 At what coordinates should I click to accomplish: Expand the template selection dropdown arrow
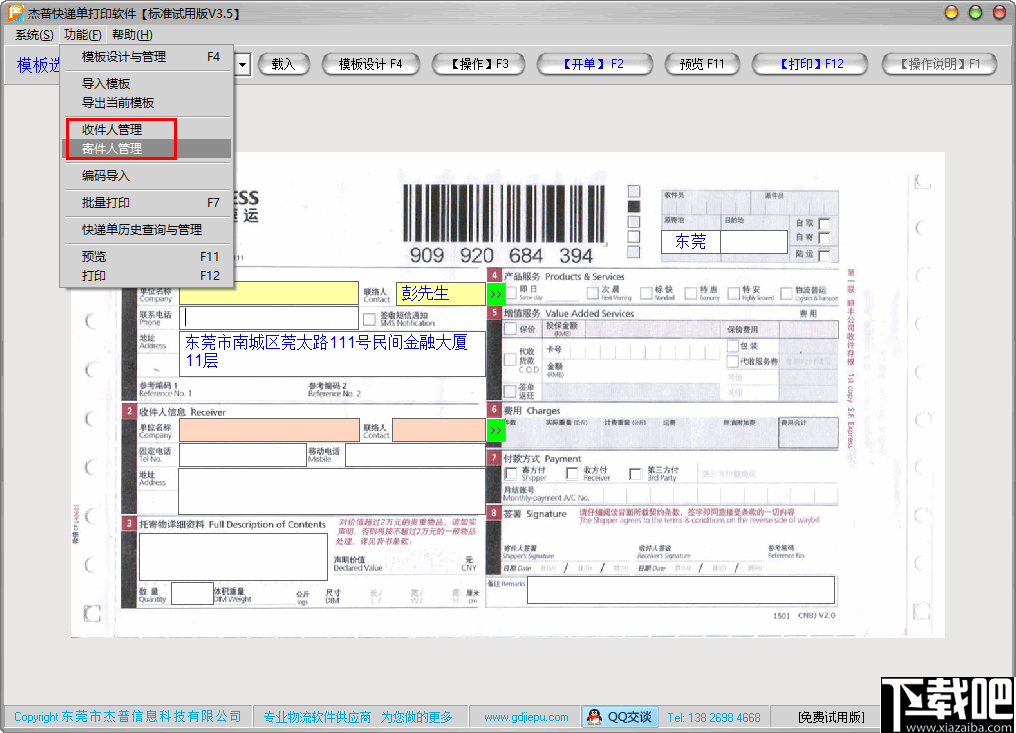coord(242,64)
